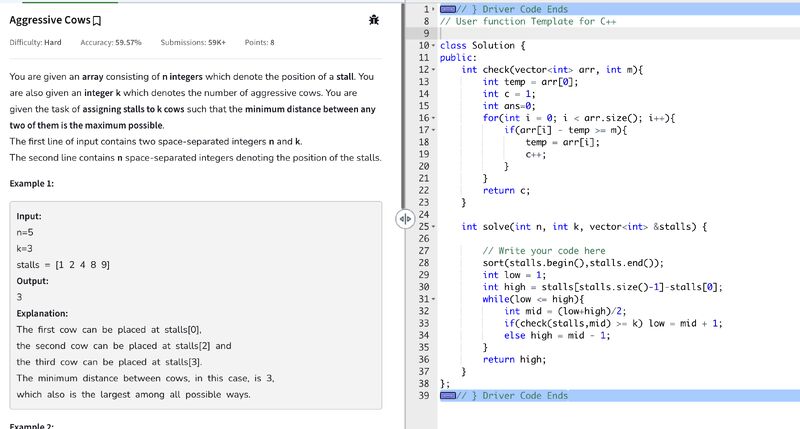
Task: Click the panel splitter handle icon
Action: click(404, 218)
